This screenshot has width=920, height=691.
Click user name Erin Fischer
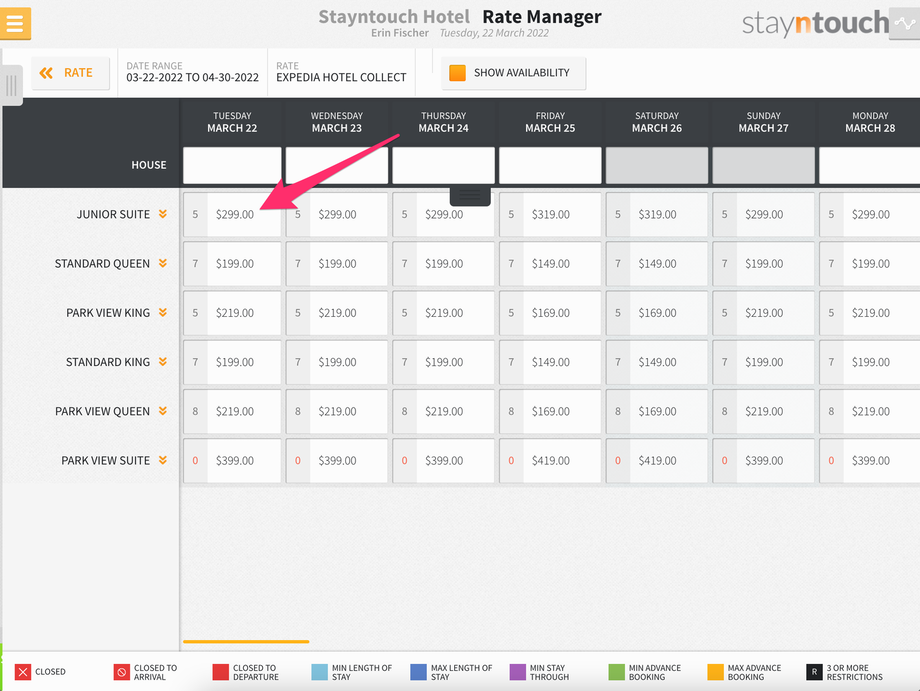[x=400, y=33]
